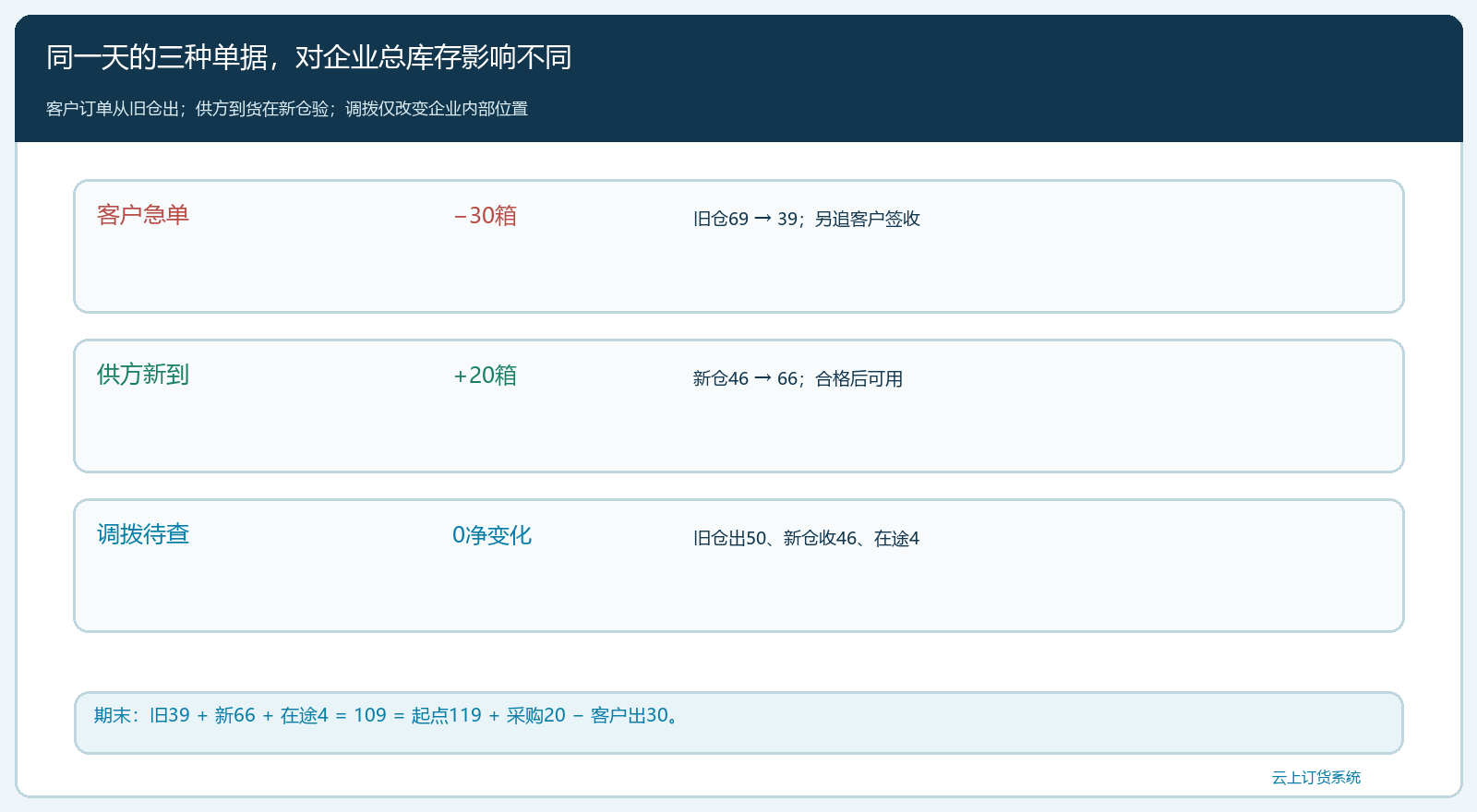Select the 调拨待查 card label
The height and width of the screenshot is (812, 1477).
(x=143, y=534)
